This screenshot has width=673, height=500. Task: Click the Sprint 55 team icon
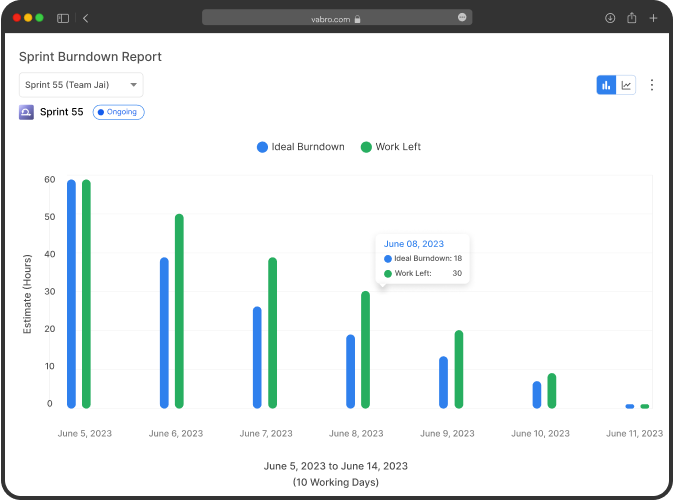click(x=27, y=112)
